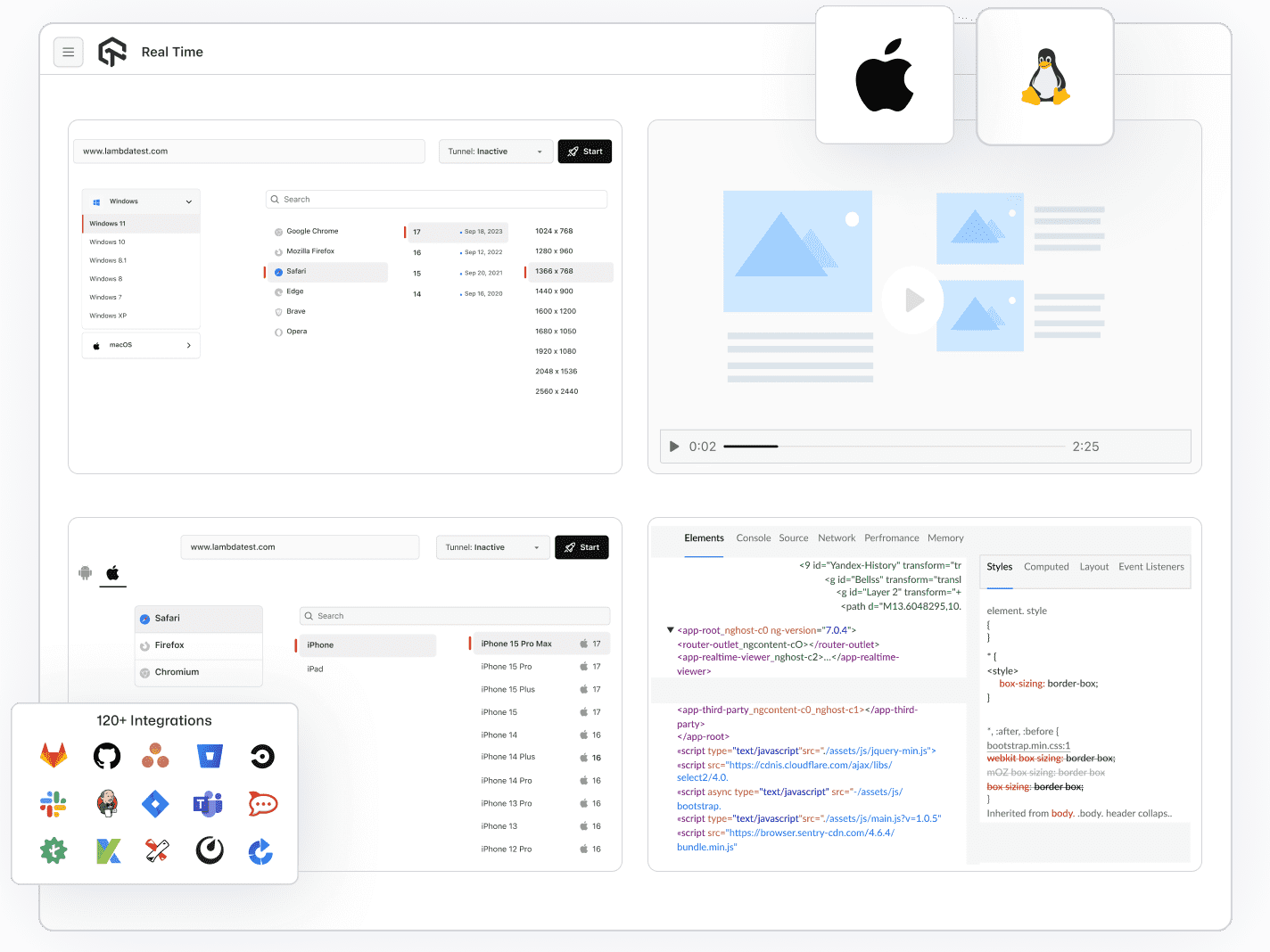This screenshot has height=952, width=1270.
Task: Open the GitLab integration icon
Action: pos(54,756)
